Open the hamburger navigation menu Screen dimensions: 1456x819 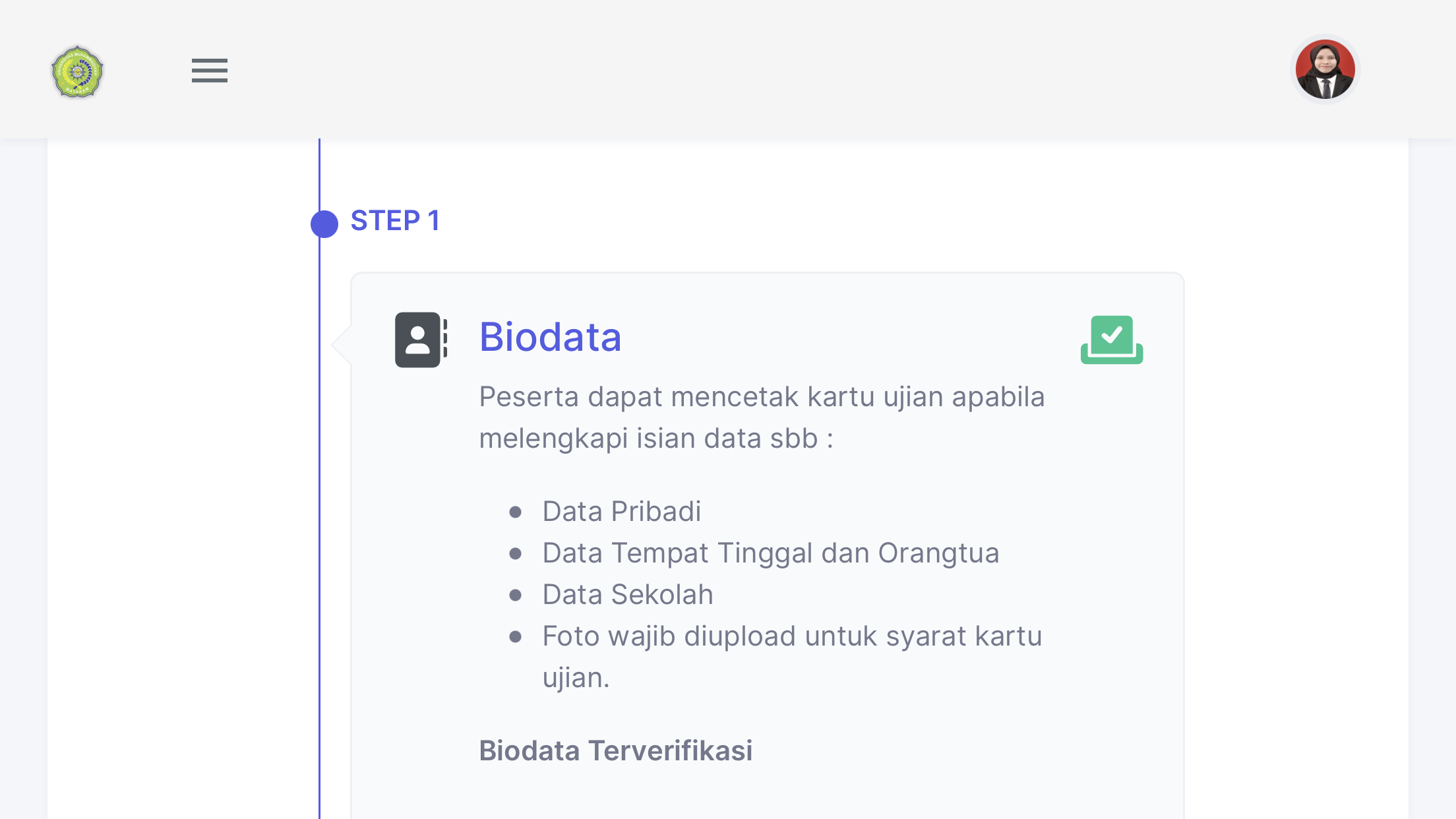(x=210, y=71)
